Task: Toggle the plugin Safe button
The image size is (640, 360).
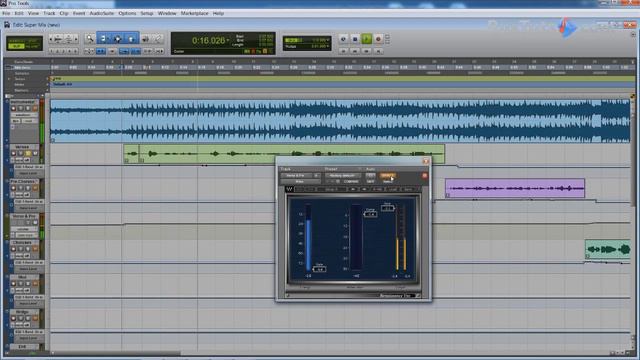Action: (x=370, y=182)
